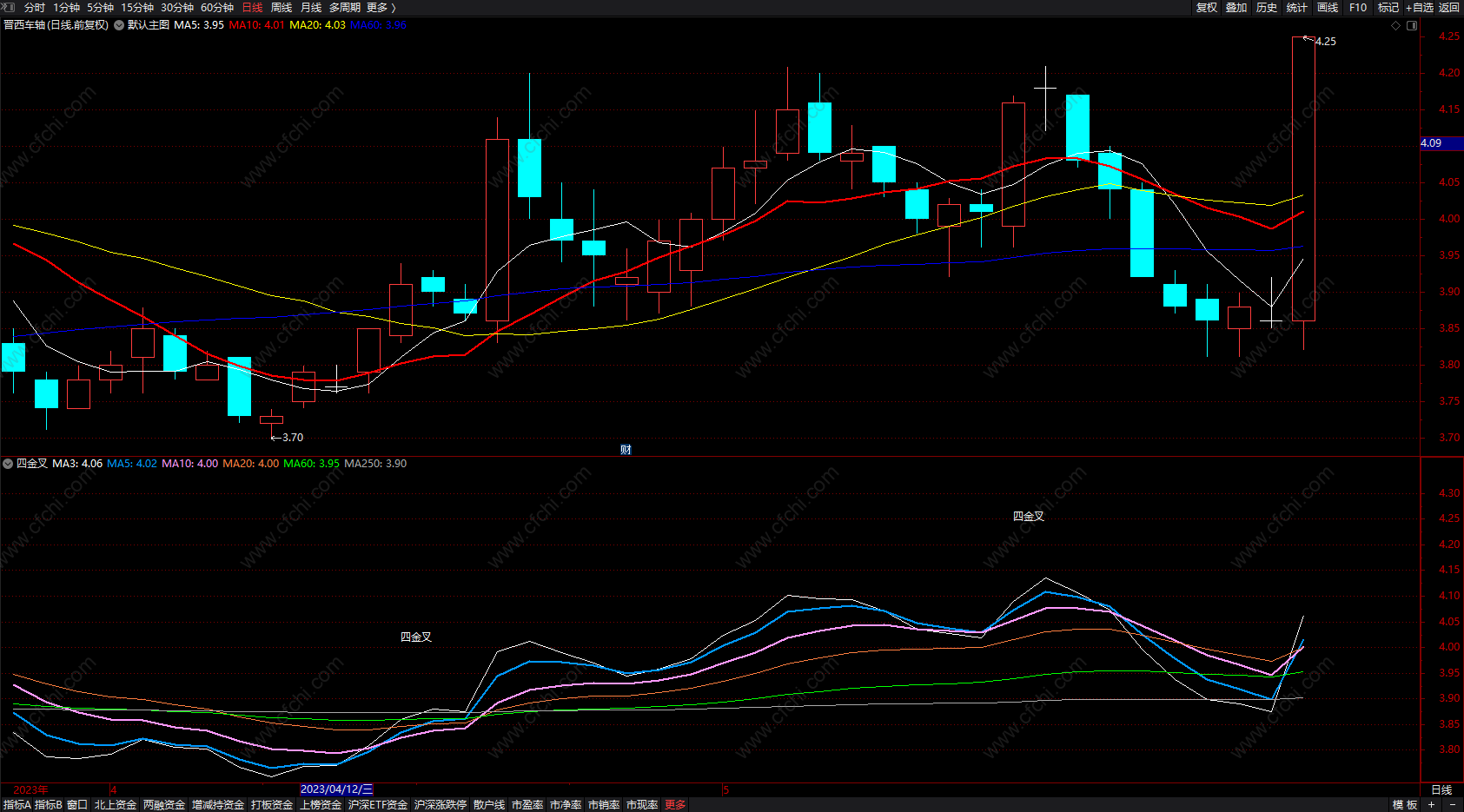Add stock via +自选 button
Viewport: 1464px width, 812px height.
[1419, 7]
